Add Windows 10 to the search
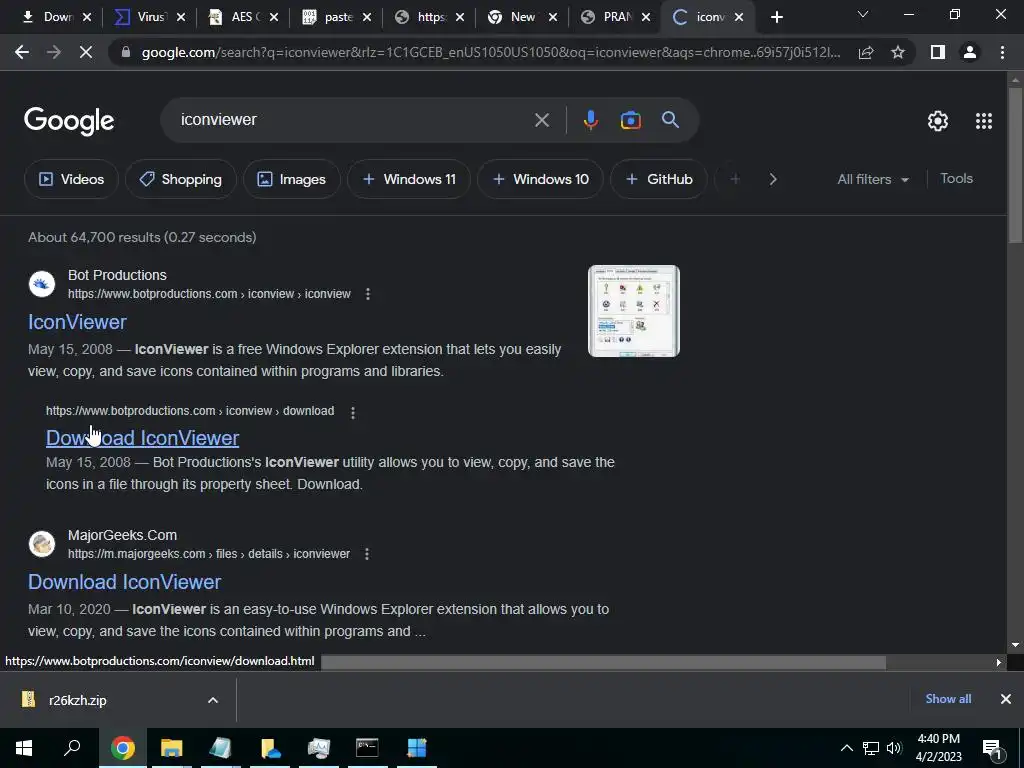This screenshot has height=768, width=1024. point(540,179)
